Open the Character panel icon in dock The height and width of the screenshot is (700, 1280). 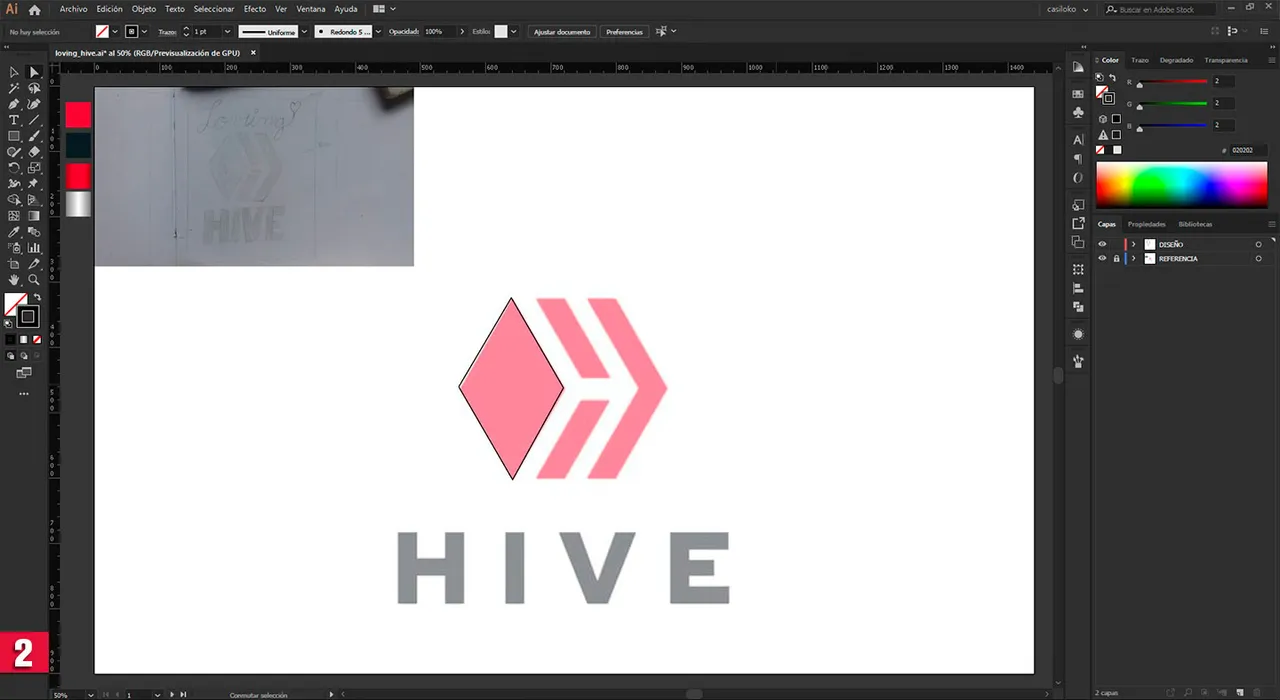tap(1078, 140)
